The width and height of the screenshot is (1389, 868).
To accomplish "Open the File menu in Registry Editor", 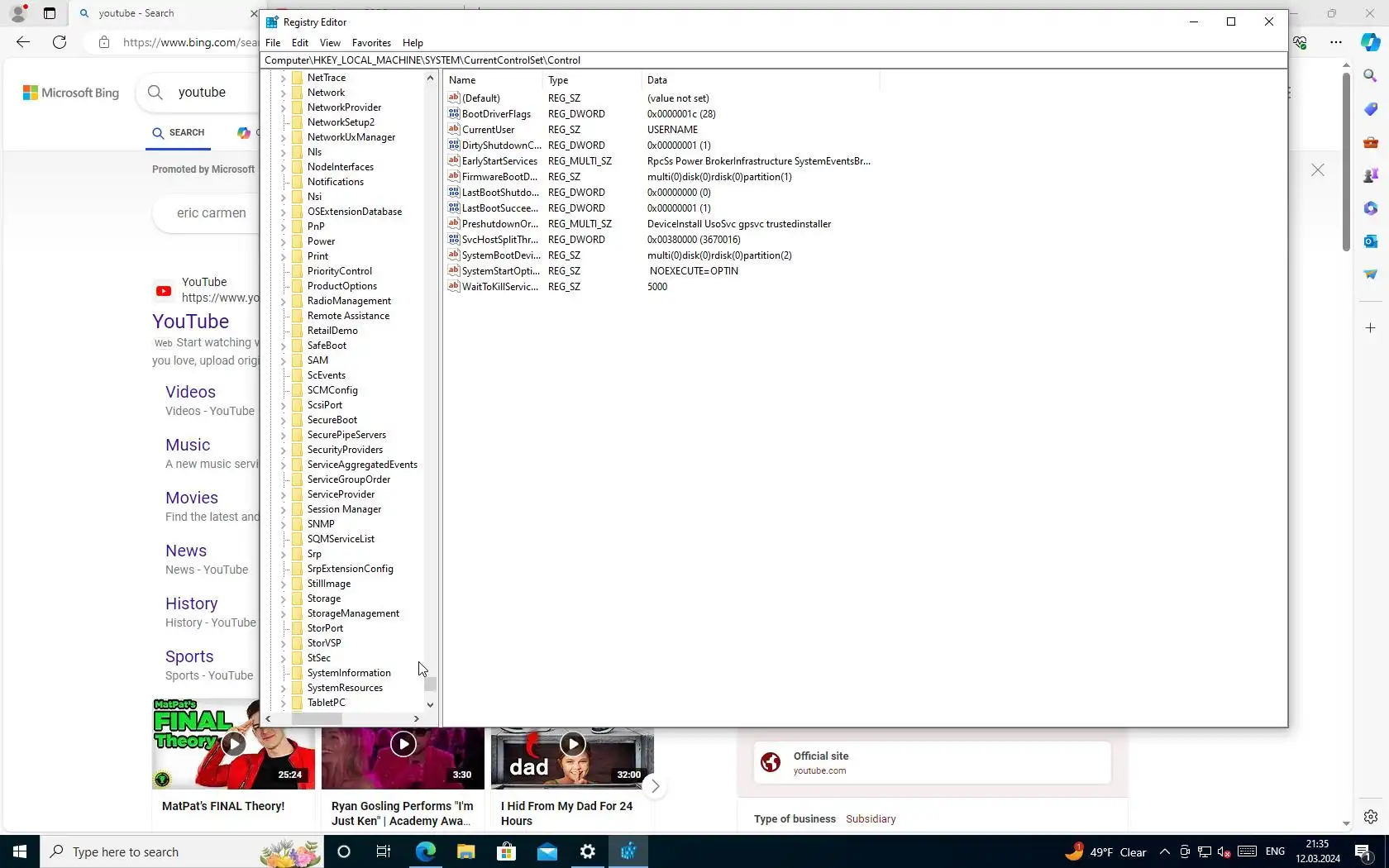I will coord(273,43).
